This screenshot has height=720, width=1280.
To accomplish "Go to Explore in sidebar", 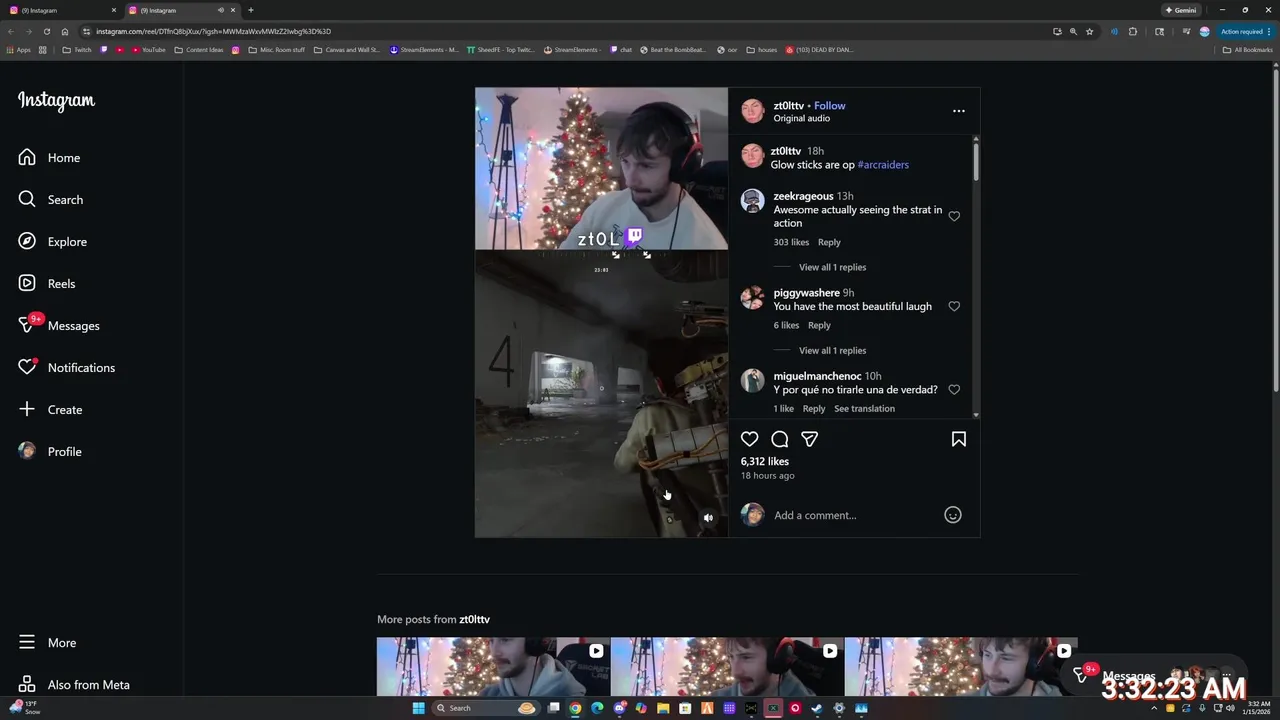I will [53, 242].
